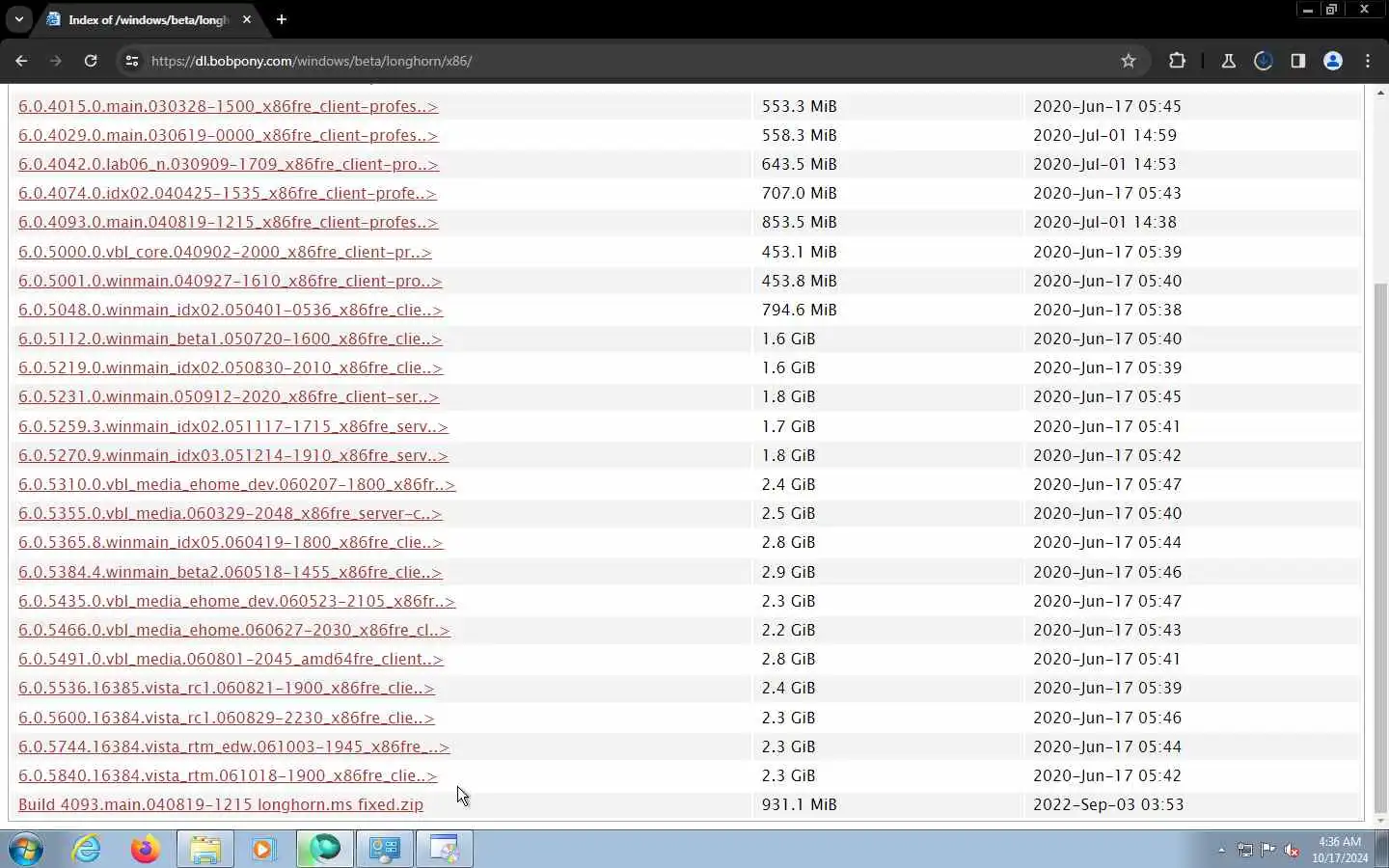
Task: Open File Explorer folder in taskbar
Action: [x=205, y=850]
